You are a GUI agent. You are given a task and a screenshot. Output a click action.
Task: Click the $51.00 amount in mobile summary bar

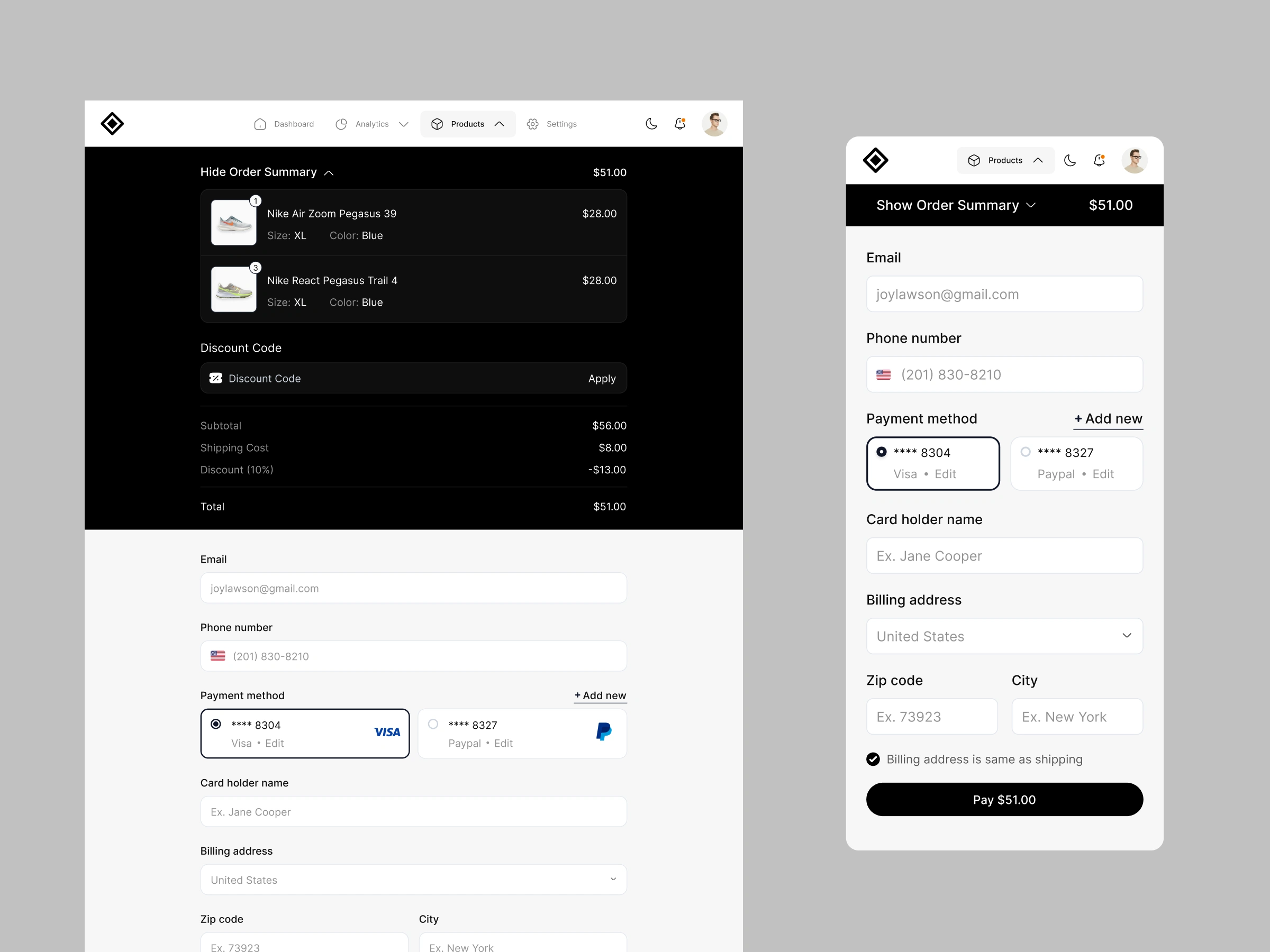click(x=1110, y=205)
